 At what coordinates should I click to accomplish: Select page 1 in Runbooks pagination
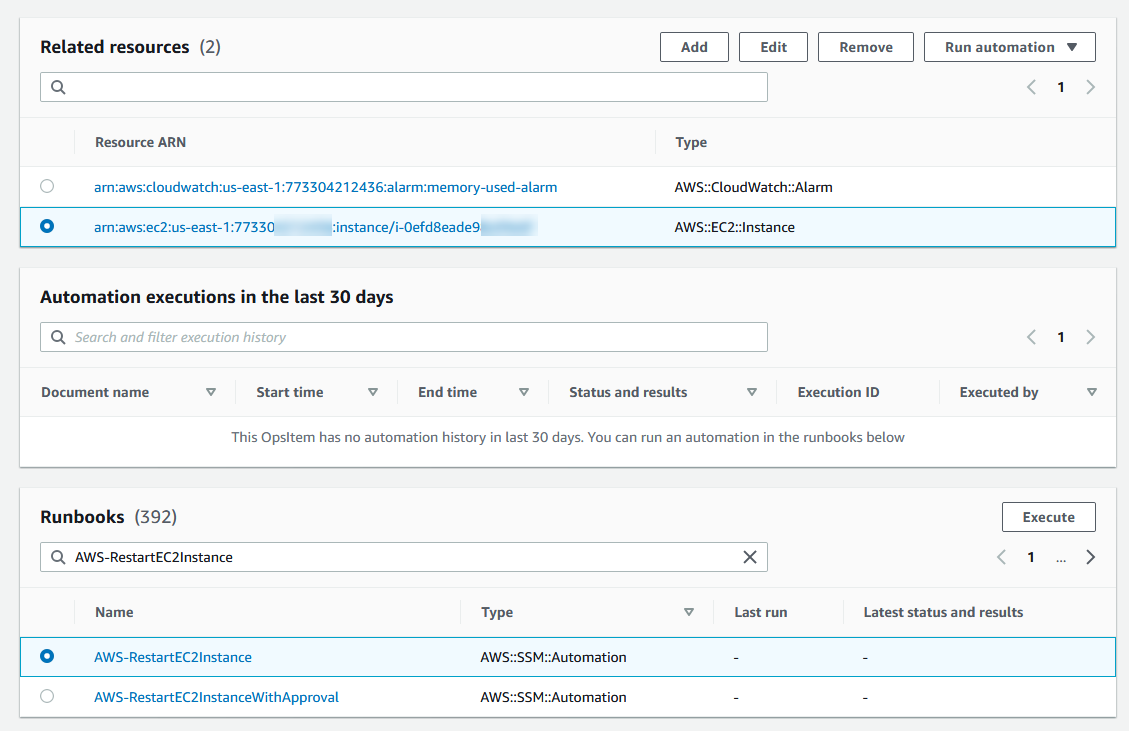(1031, 557)
